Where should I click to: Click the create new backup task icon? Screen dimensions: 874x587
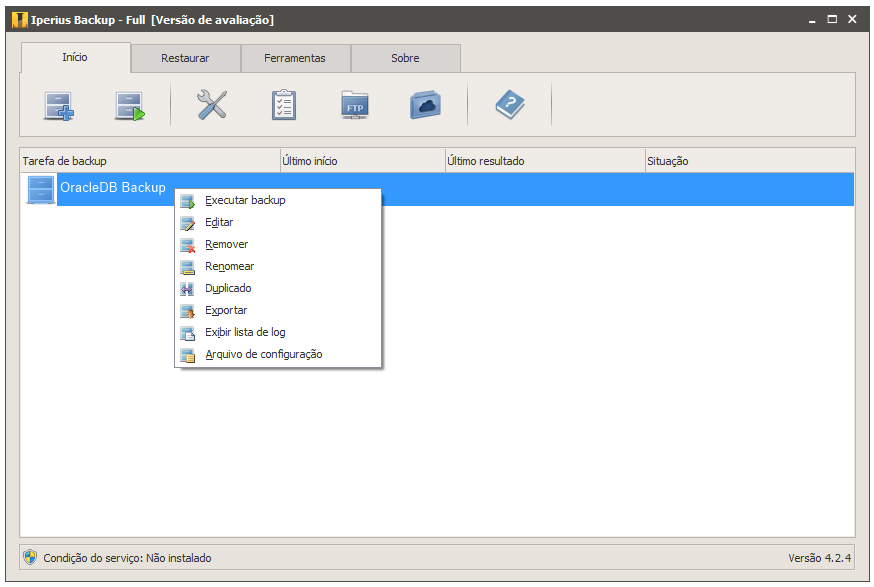pos(59,106)
